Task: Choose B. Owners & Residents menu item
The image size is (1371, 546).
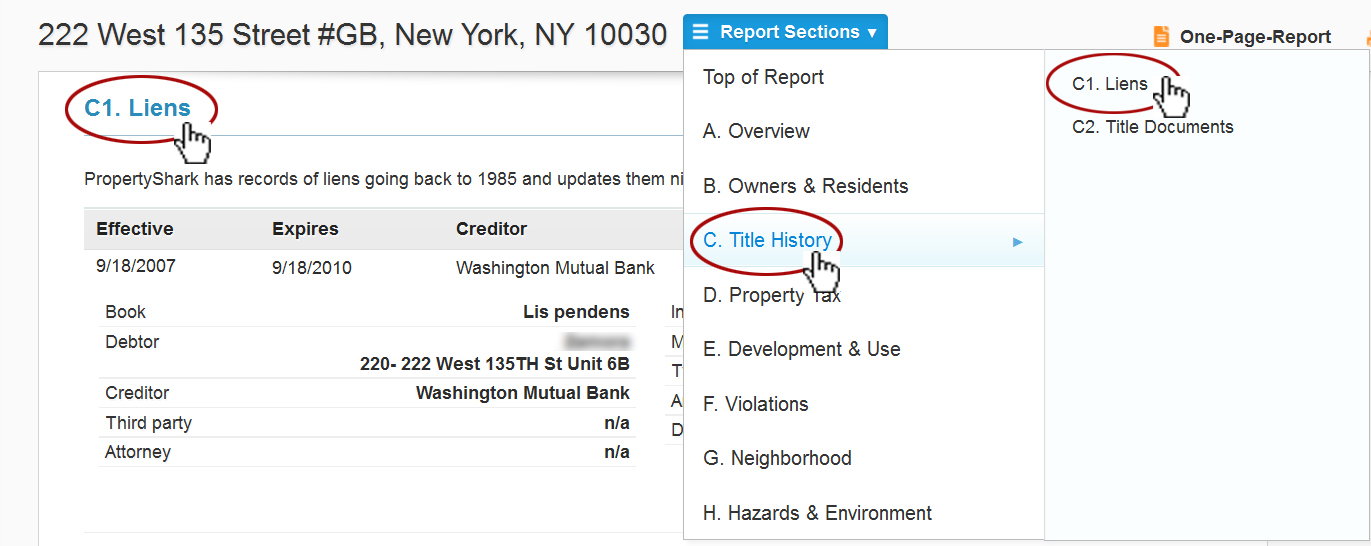Action: (805, 186)
